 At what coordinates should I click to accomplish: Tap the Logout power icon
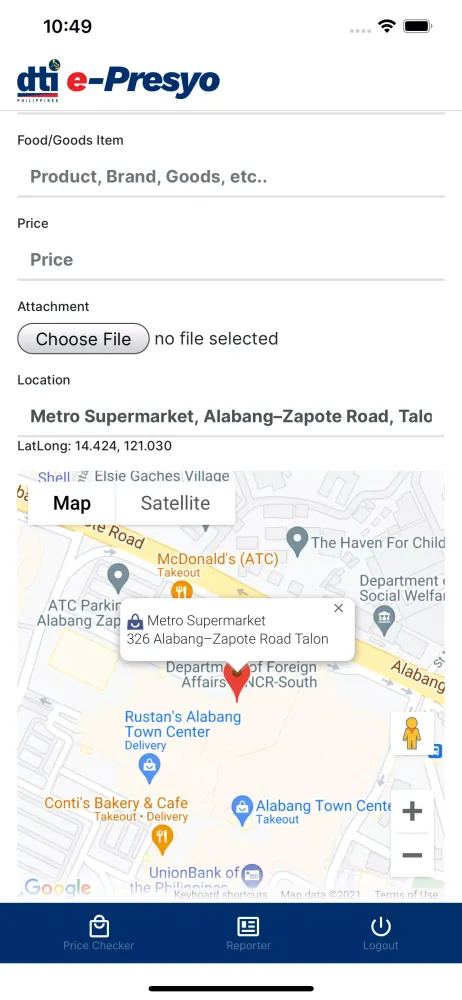pyautogui.click(x=380, y=927)
